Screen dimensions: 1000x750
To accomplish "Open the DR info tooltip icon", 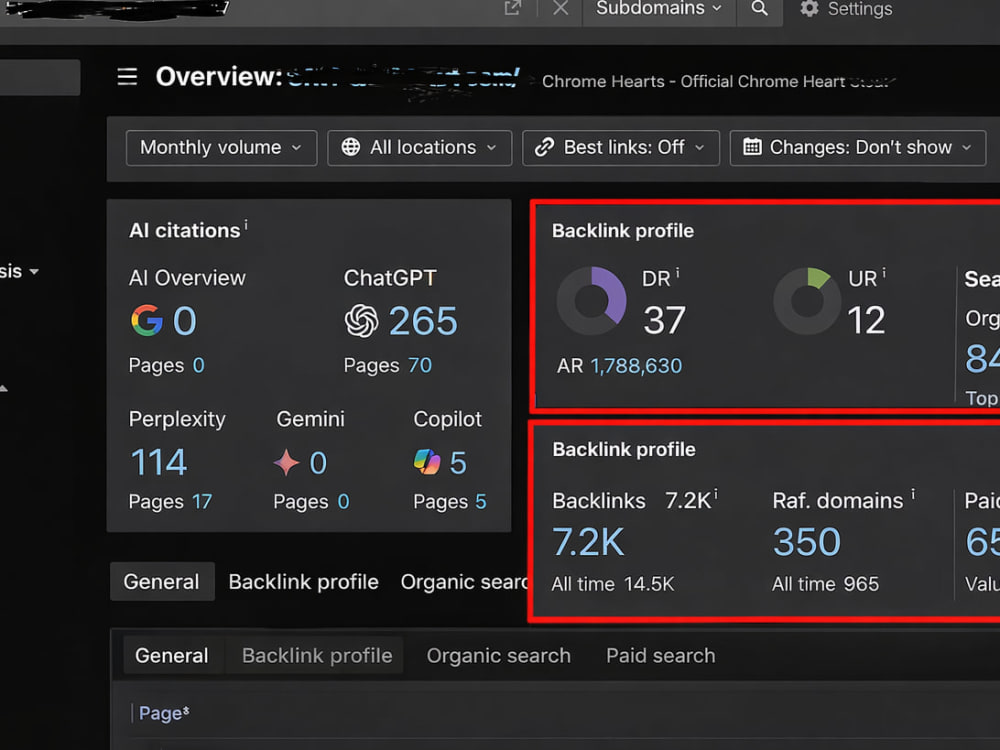I will pos(677,273).
